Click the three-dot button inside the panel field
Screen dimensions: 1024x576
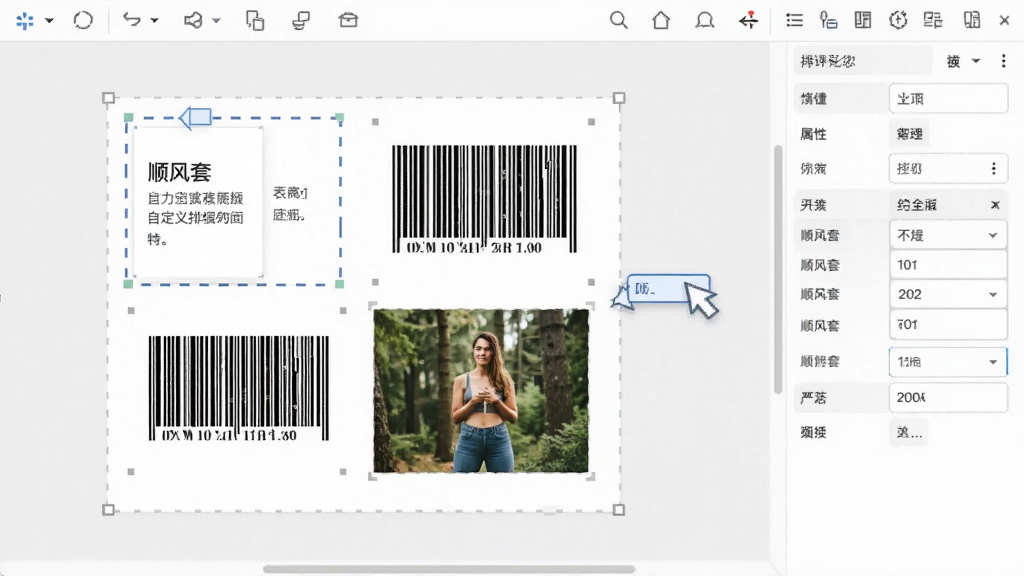[993, 169]
